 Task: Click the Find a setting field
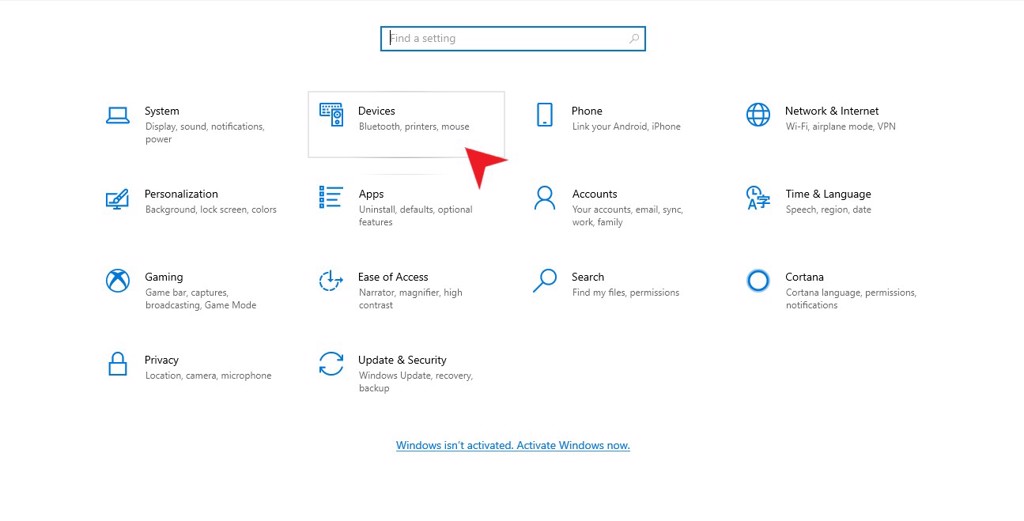click(513, 39)
